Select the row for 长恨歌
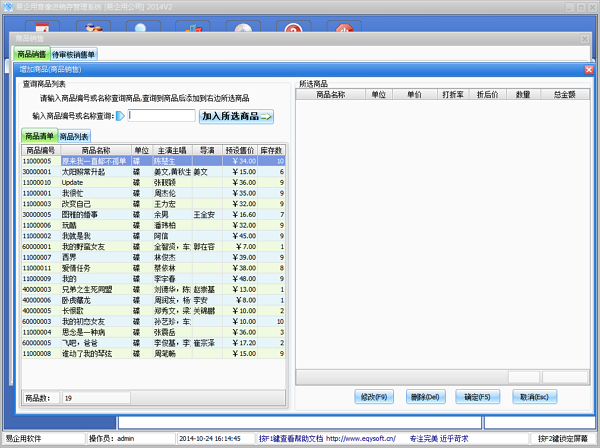Viewport: 600px width, 448px height. point(153,311)
